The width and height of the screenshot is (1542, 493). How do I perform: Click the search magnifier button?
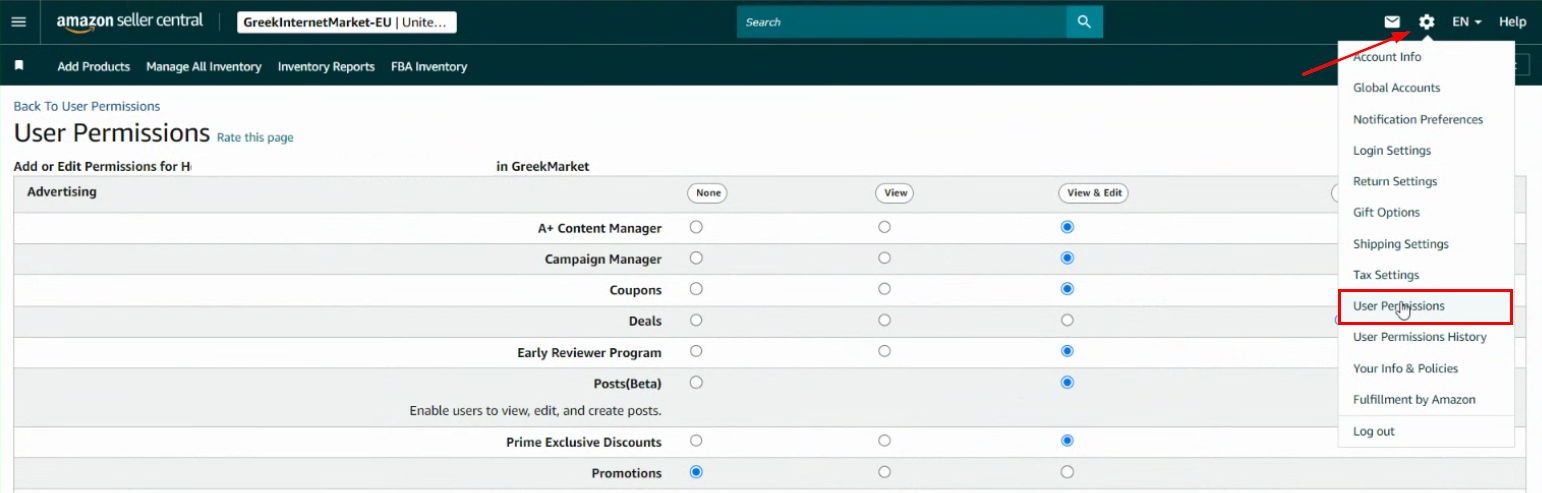point(1084,22)
